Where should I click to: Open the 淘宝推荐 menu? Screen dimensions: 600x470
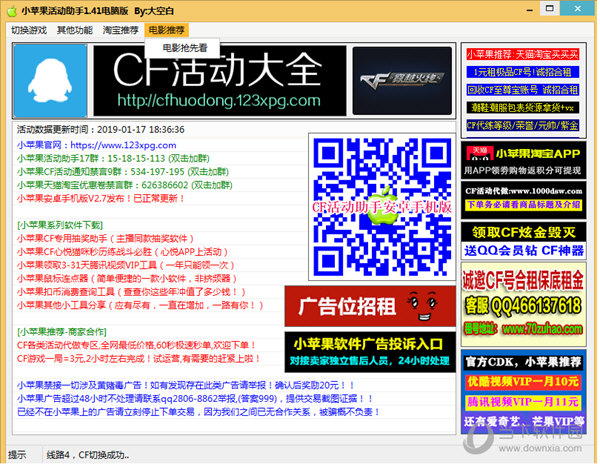[121, 30]
